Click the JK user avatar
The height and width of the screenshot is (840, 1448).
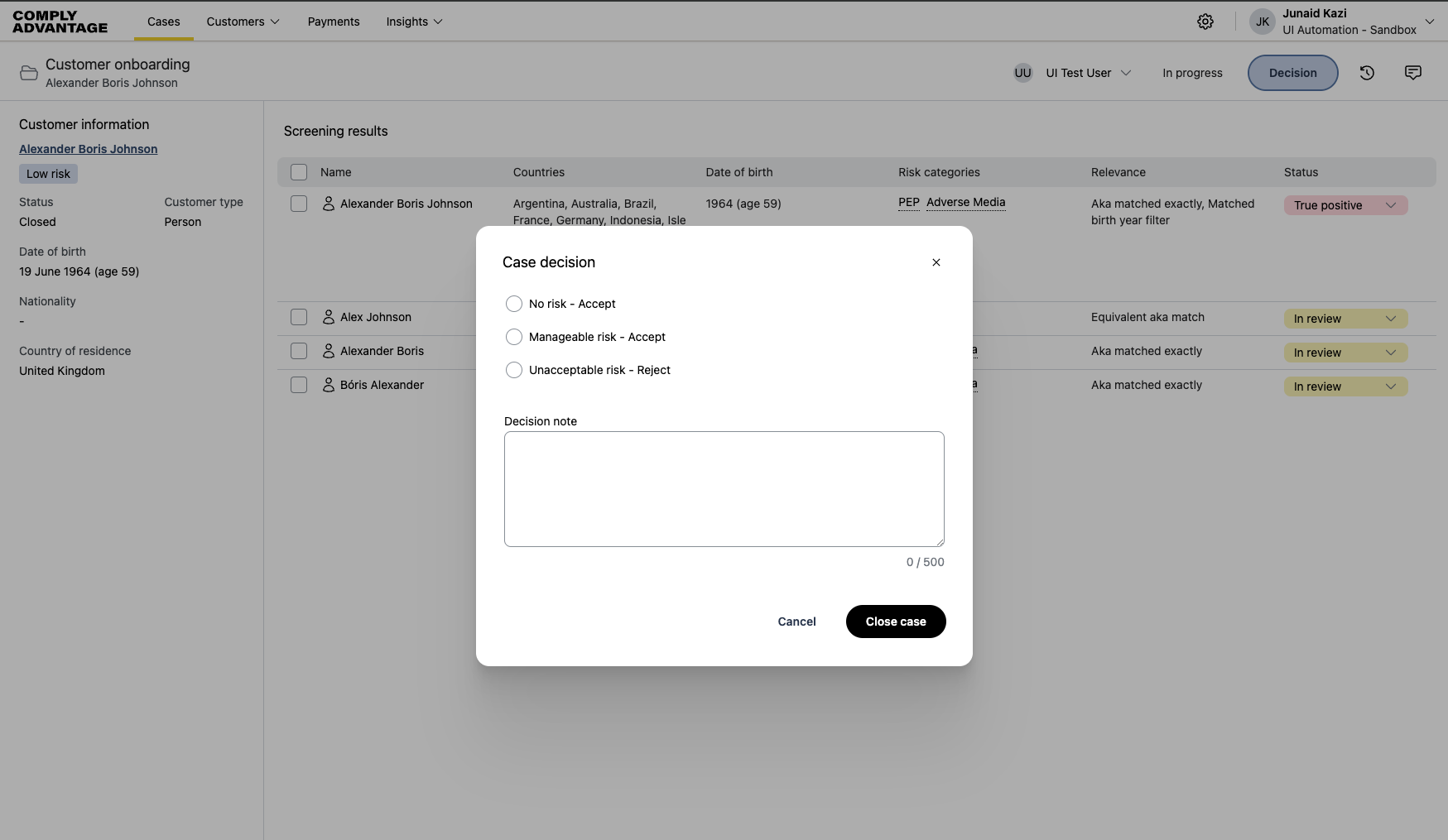(1262, 22)
